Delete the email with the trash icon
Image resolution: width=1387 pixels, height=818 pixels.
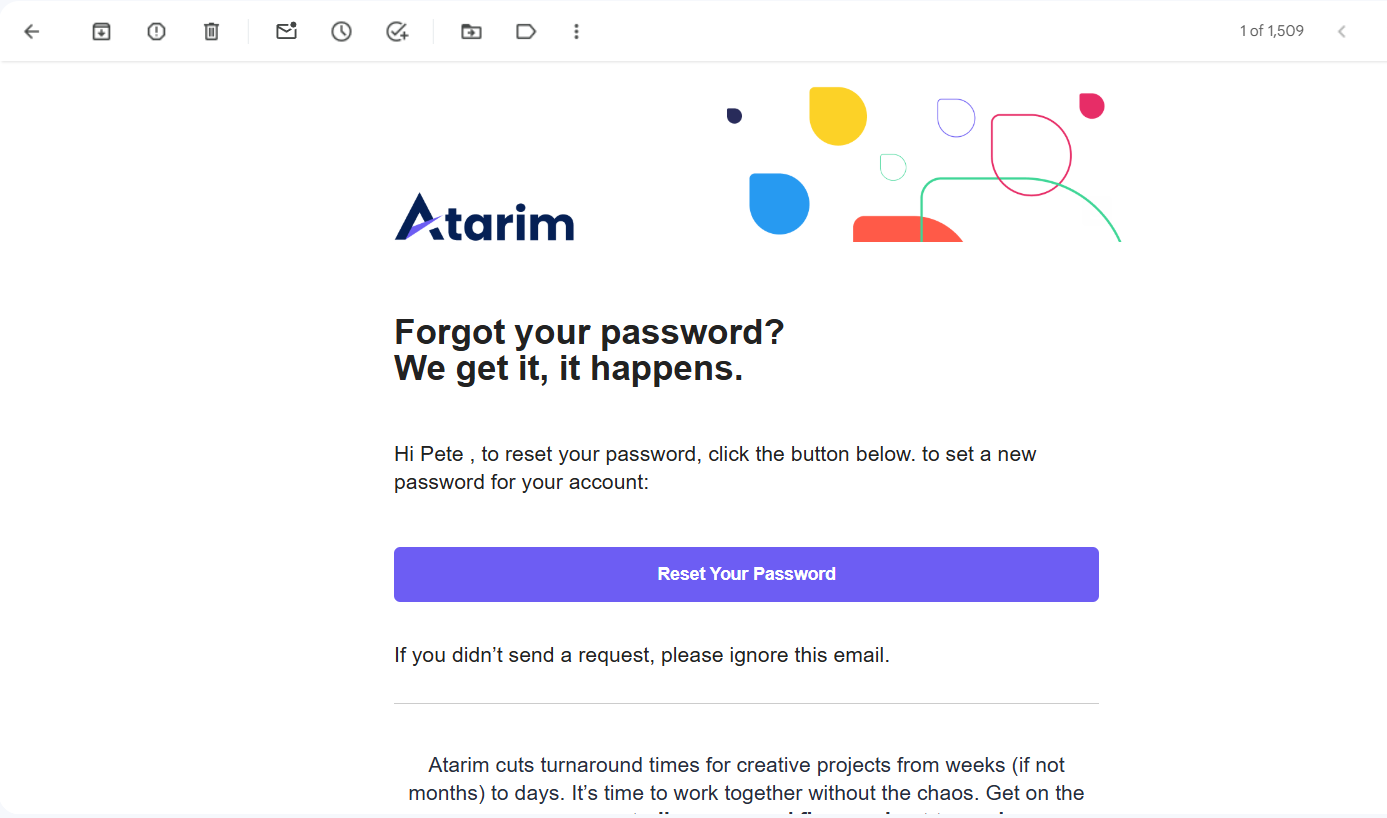pos(211,32)
